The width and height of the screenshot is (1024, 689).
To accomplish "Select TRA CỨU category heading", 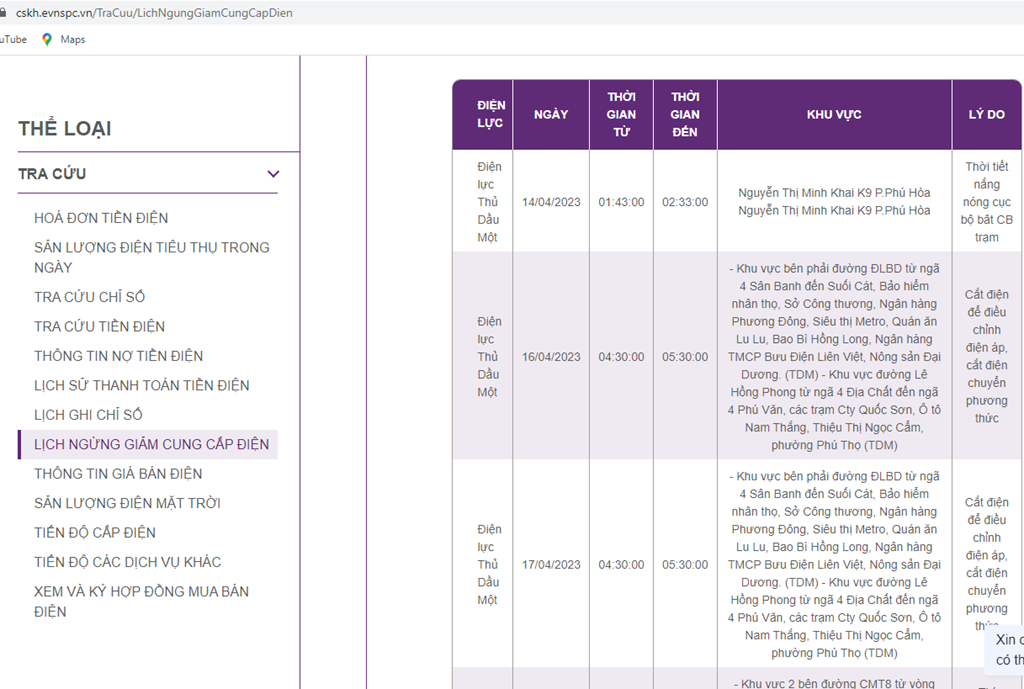I will pos(52,174).
